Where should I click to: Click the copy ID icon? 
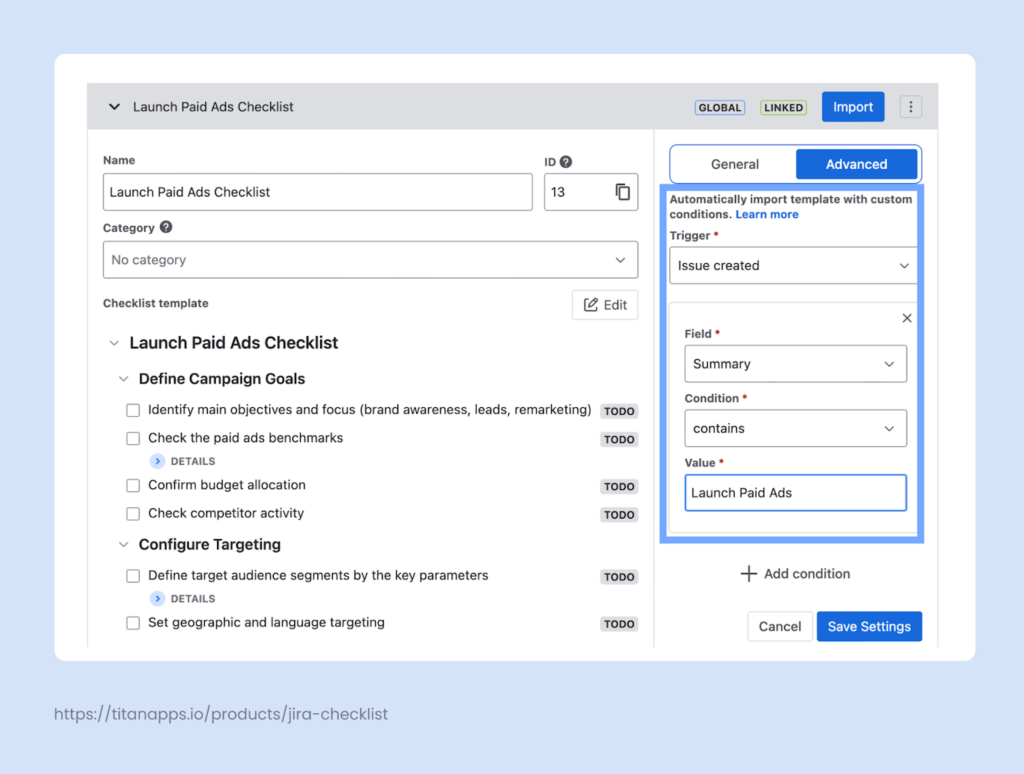[622, 192]
